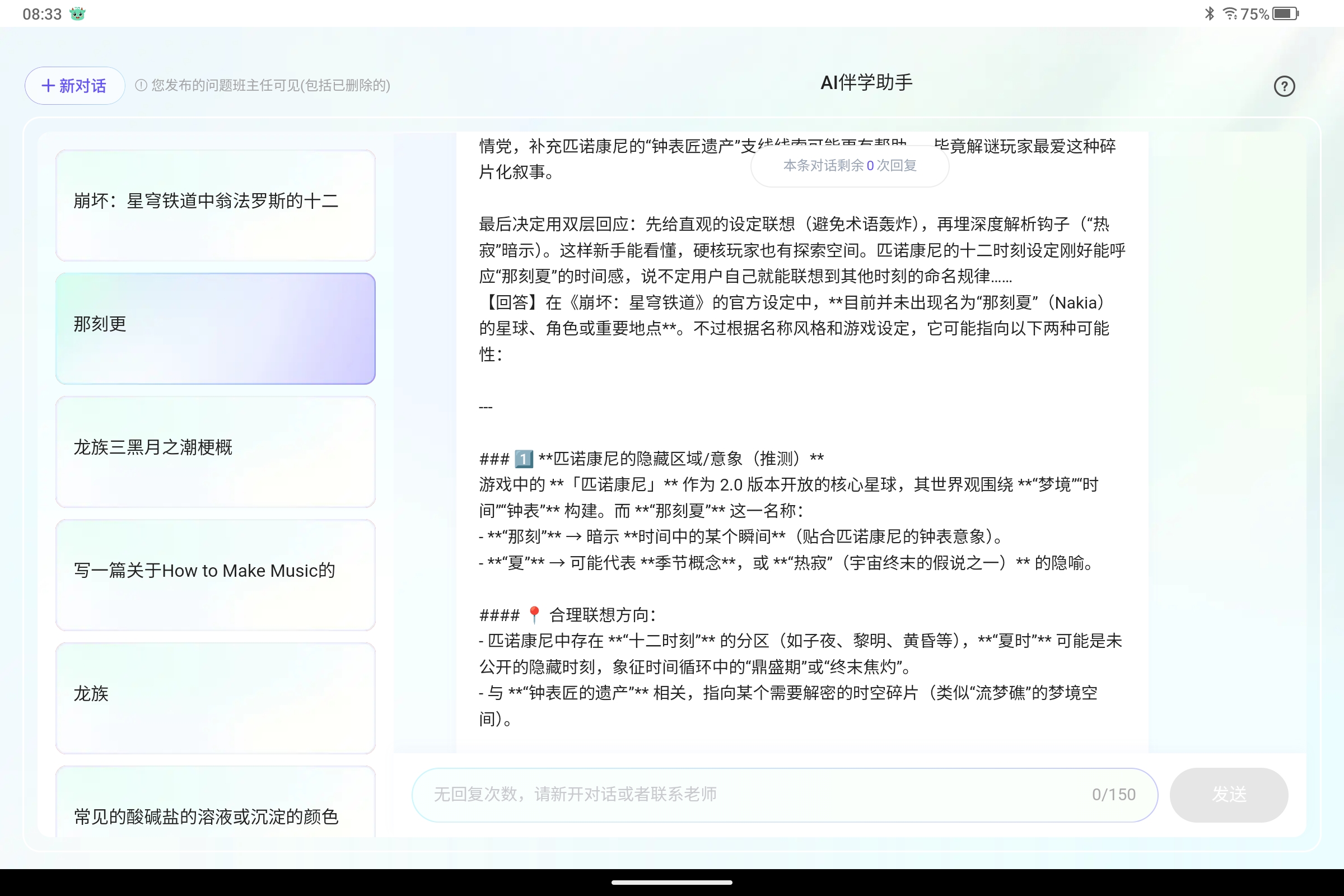Click the info icon beside visibility notice
This screenshot has height=896, width=1344.
141,86
